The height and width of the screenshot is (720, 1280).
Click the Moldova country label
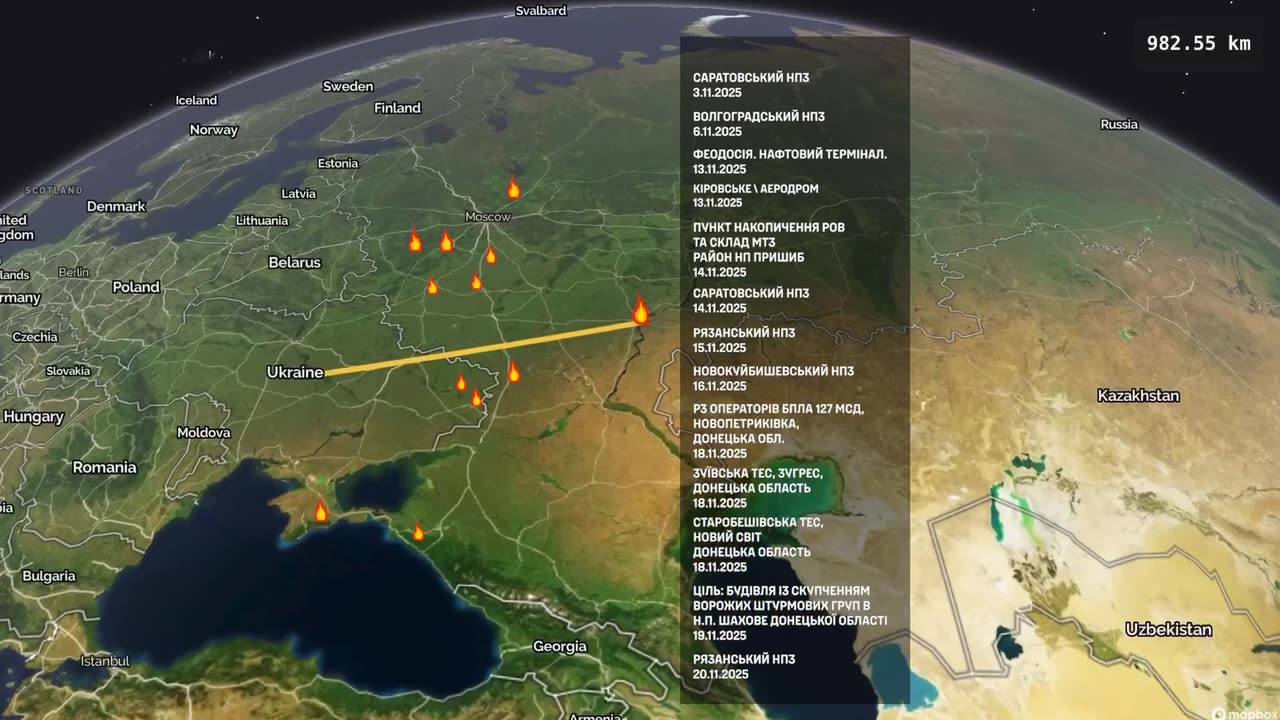[204, 433]
